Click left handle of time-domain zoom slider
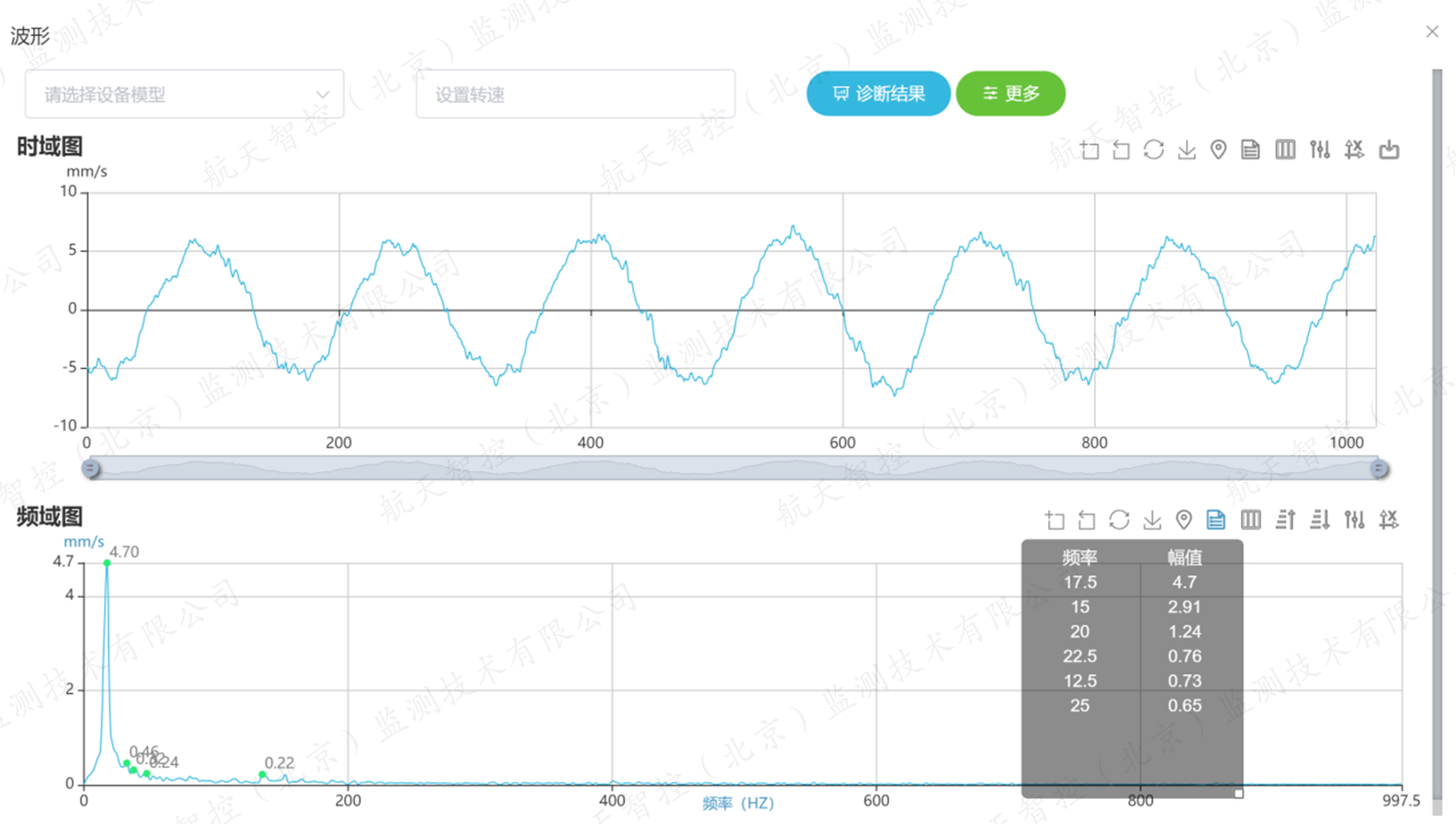This screenshot has height=824, width=1456. (x=90, y=468)
